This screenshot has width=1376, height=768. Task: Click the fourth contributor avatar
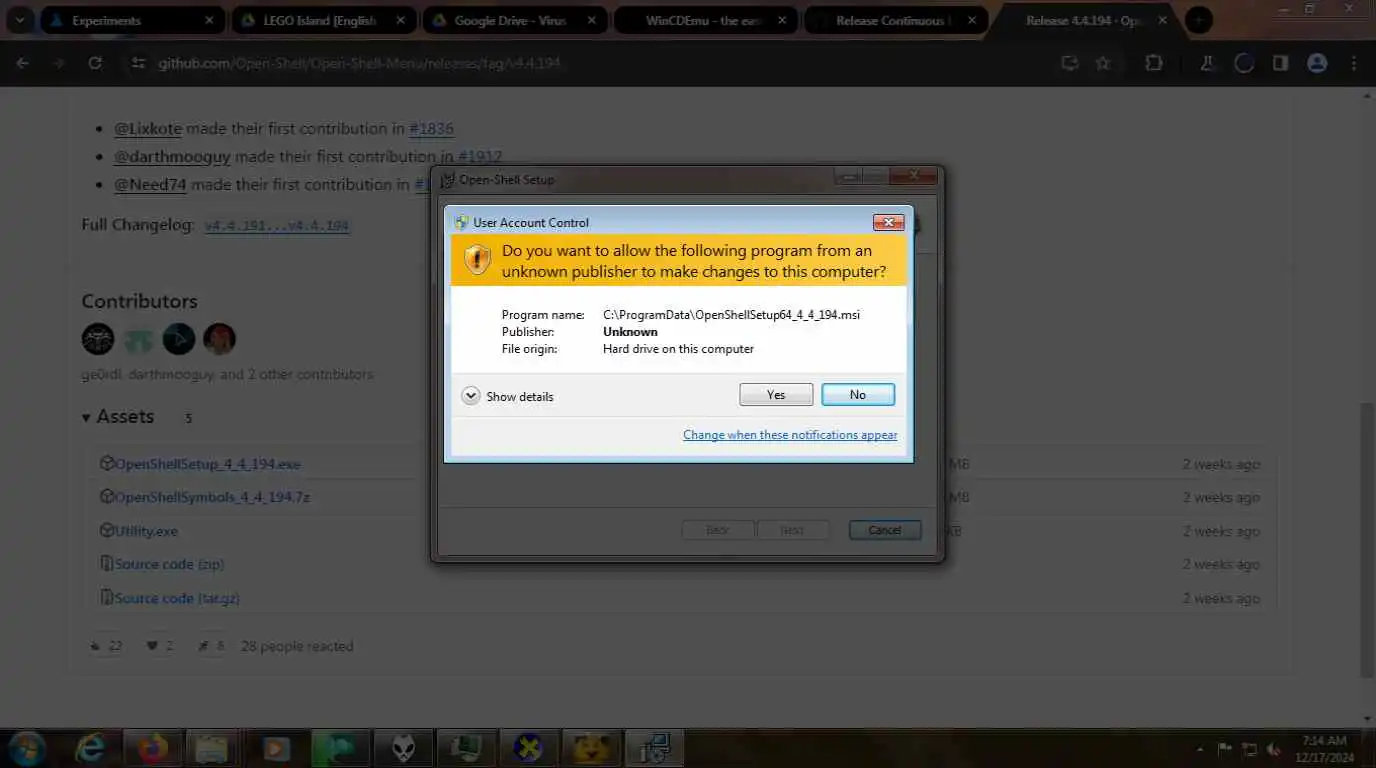219,339
